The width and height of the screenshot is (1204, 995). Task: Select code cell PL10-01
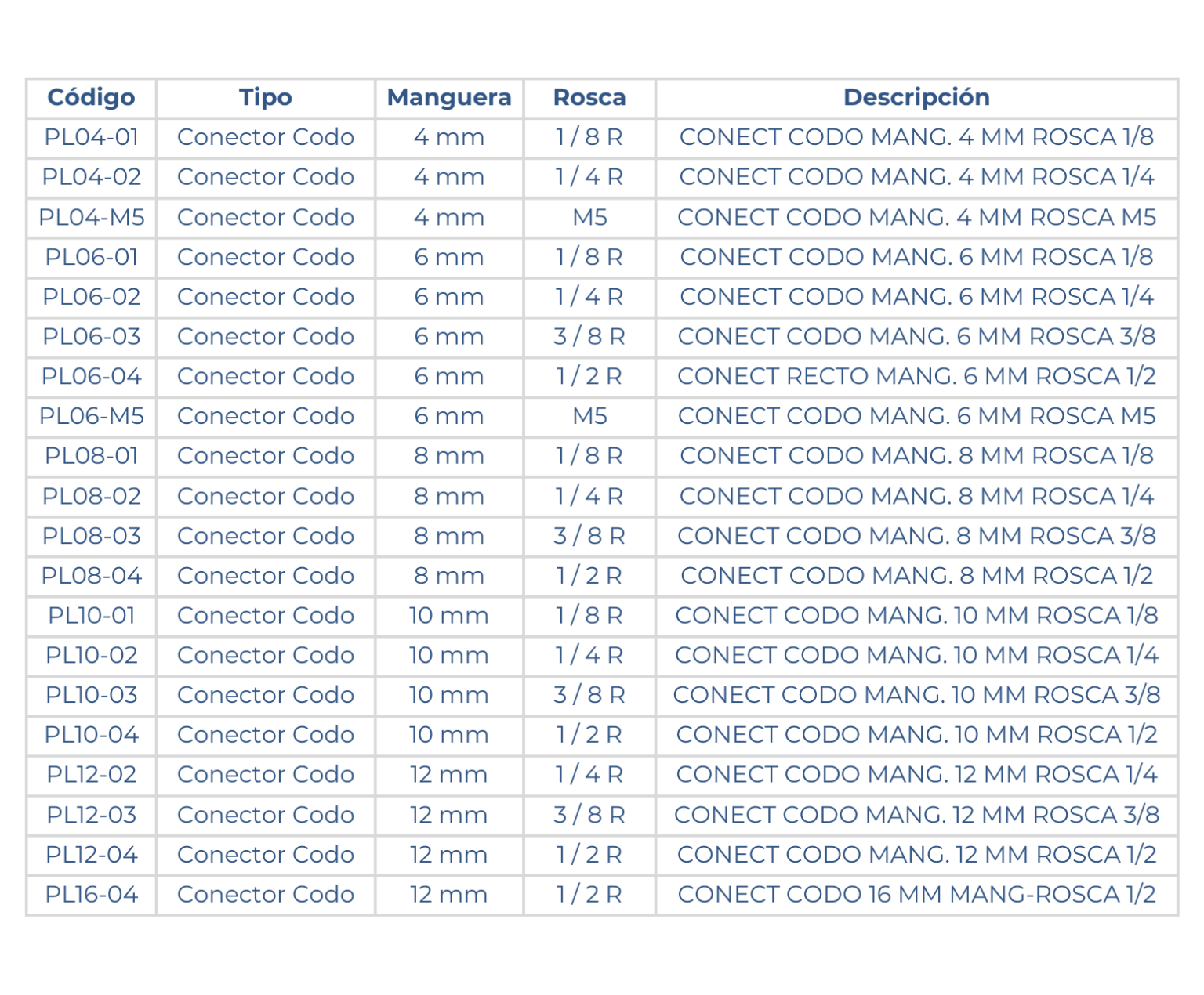(92, 615)
